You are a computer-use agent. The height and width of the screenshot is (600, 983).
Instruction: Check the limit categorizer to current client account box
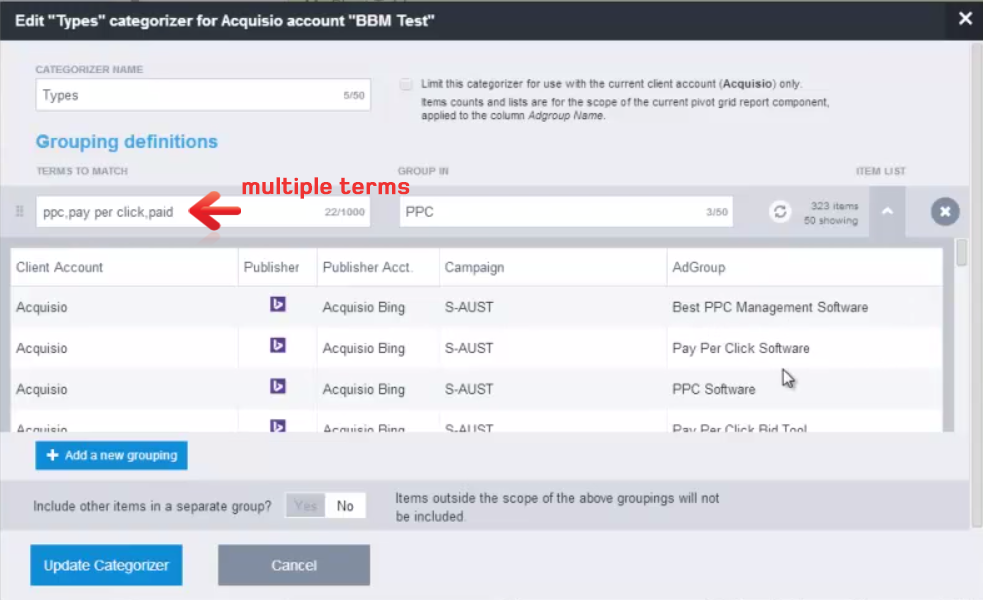406,84
